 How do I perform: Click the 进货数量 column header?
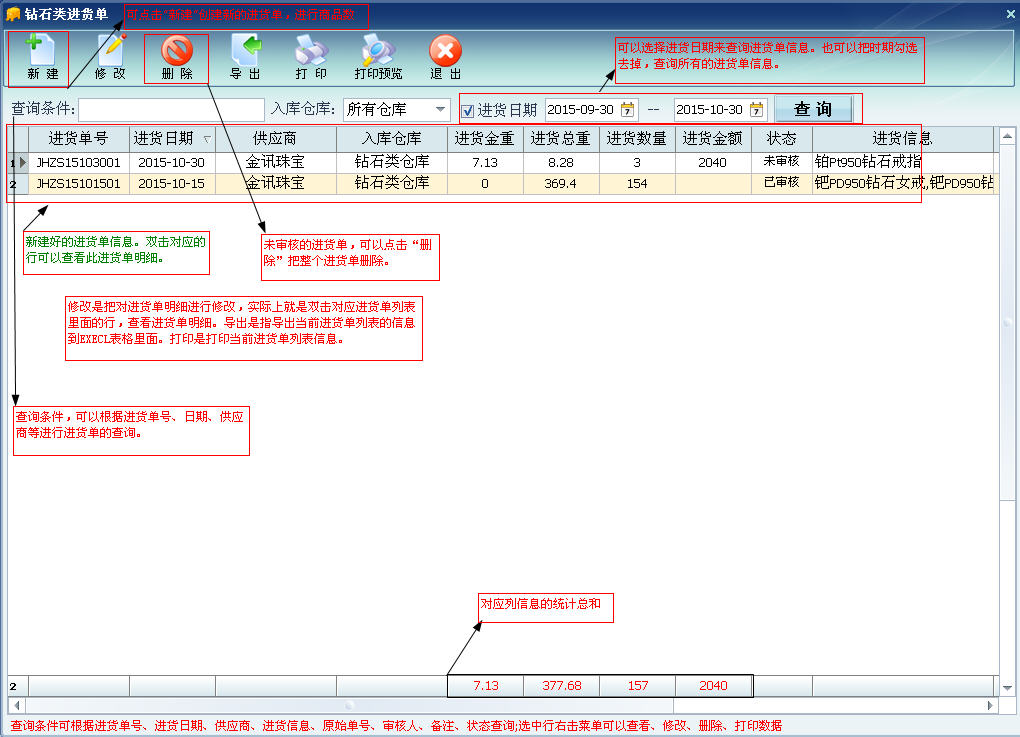[x=637, y=139]
